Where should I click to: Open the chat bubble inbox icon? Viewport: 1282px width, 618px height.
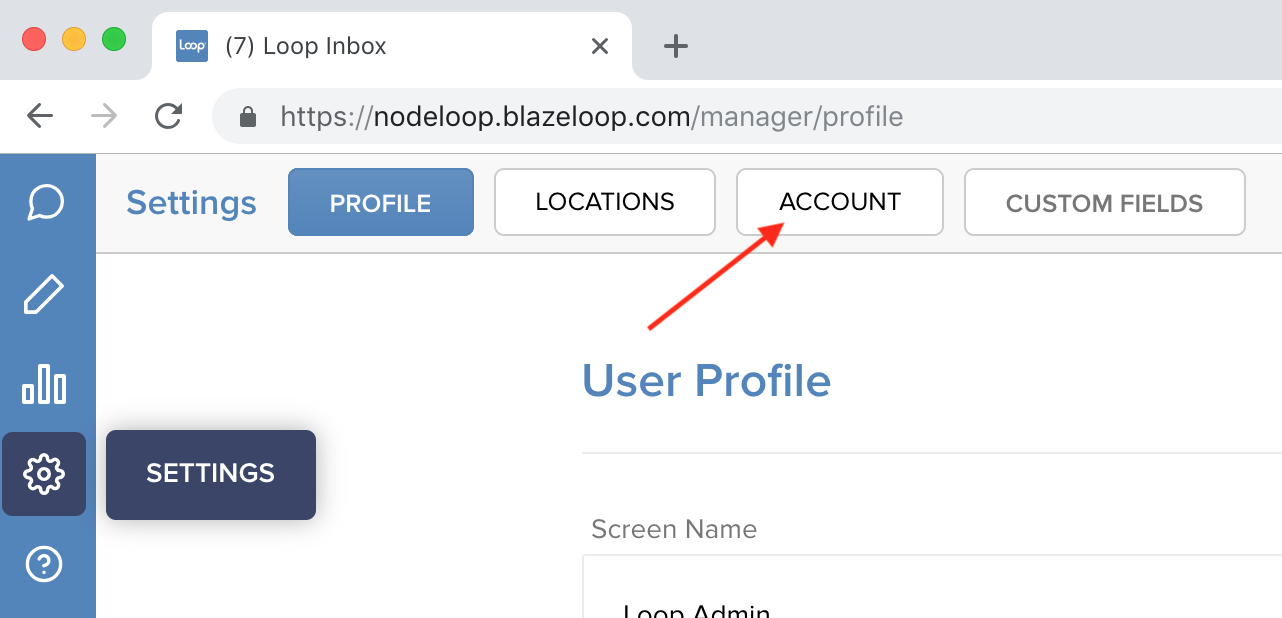pos(46,203)
